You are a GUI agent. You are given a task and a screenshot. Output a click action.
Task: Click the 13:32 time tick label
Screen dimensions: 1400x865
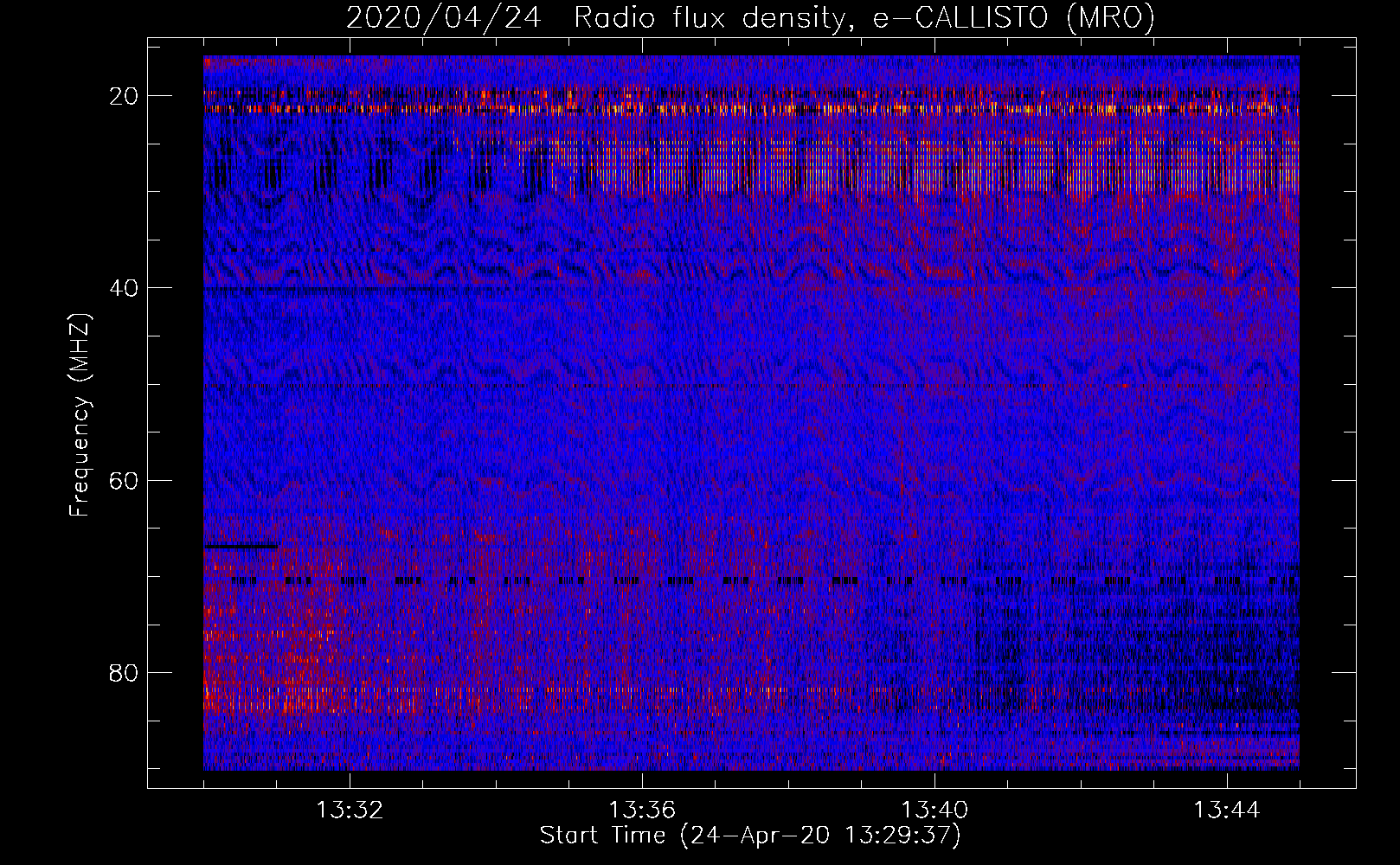click(350, 811)
